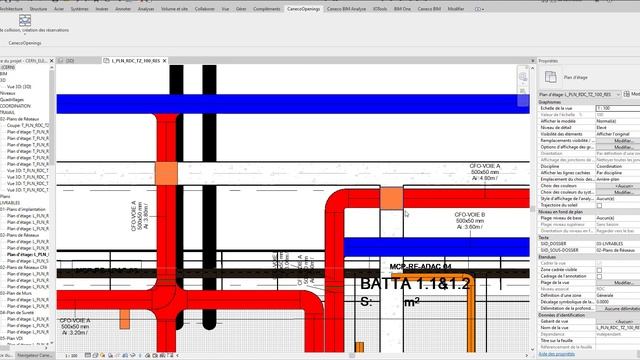Click Modifier for Options d'affichage des graphismes

(623, 147)
